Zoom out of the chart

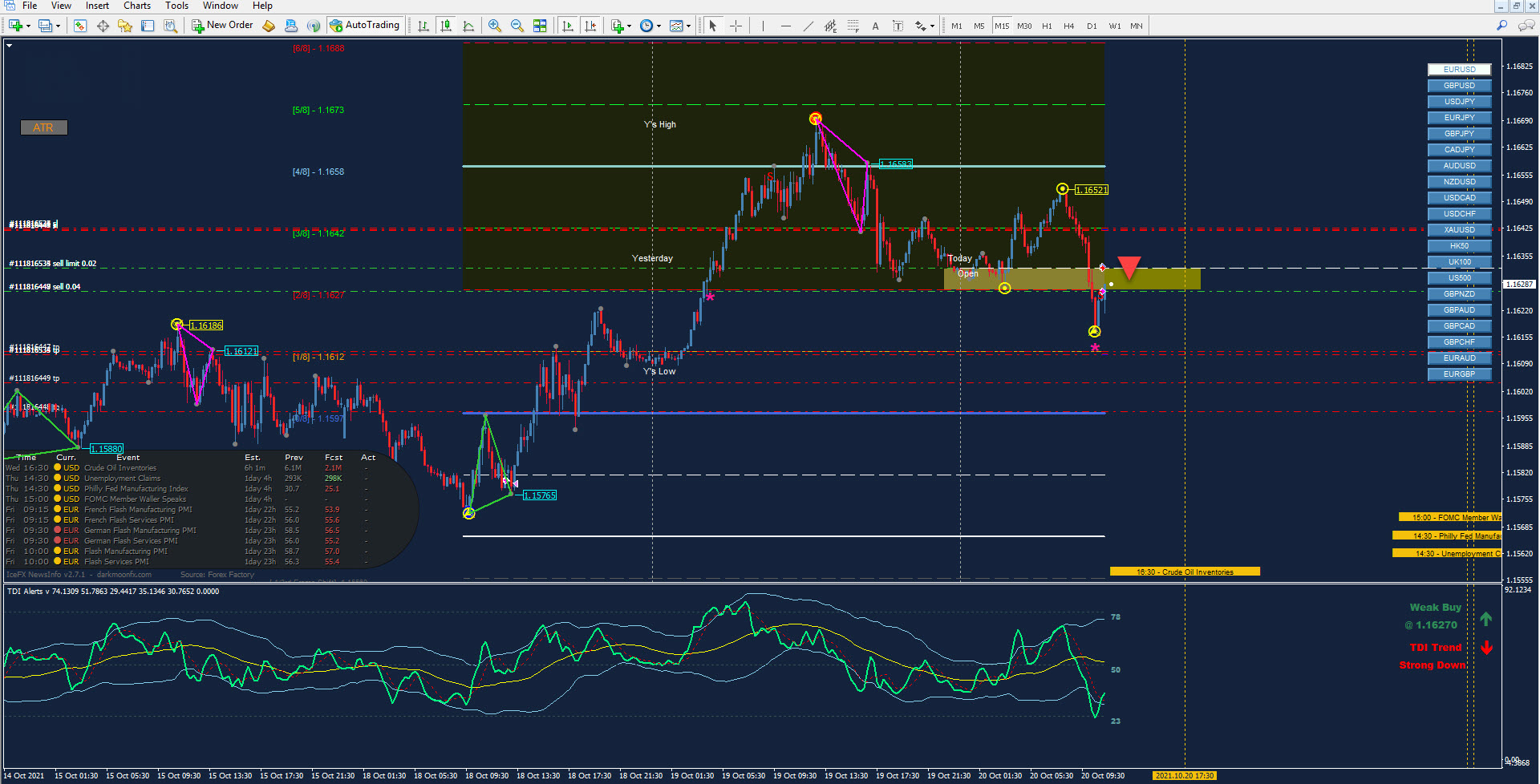[x=517, y=26]
